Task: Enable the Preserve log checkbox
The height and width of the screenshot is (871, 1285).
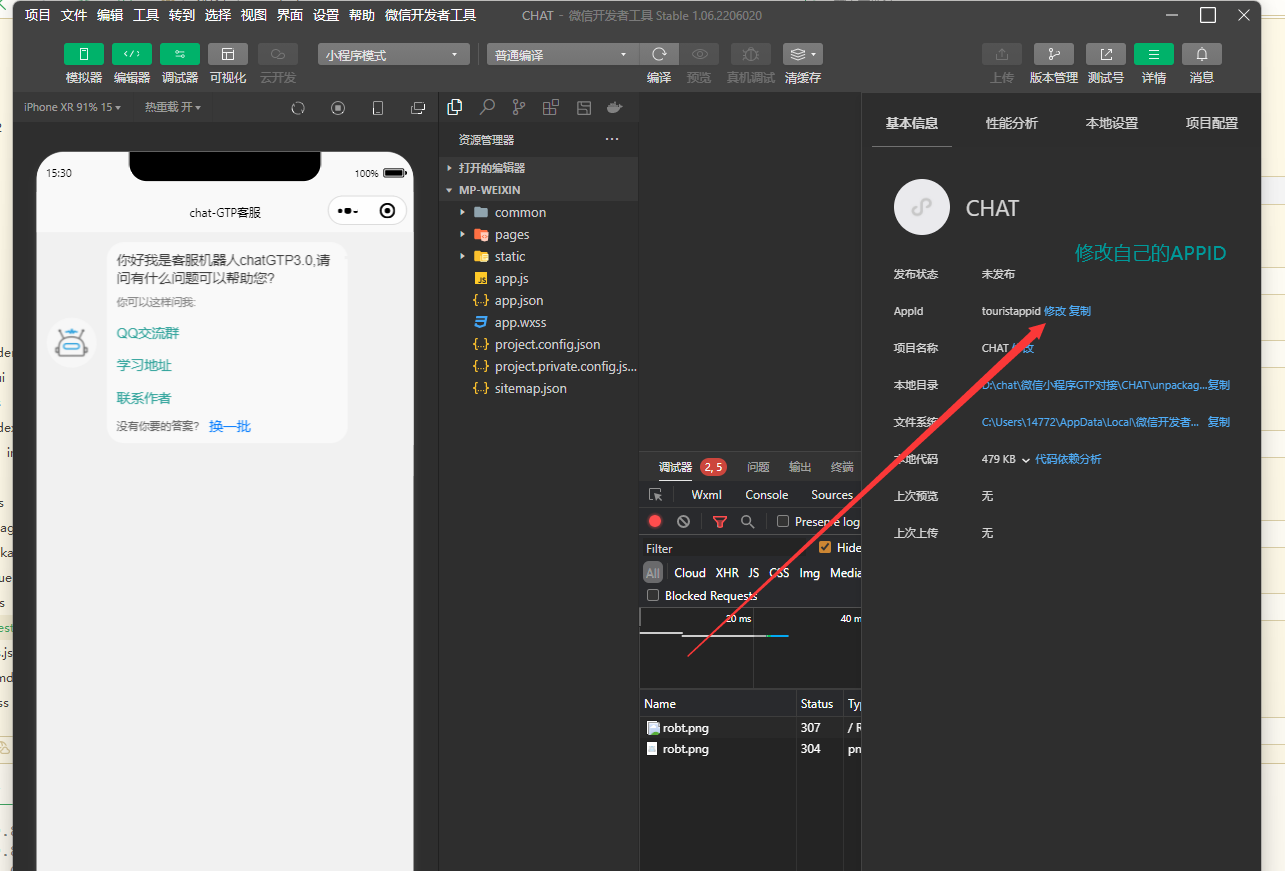Action: pyautogui.click(x=783, y=521)
